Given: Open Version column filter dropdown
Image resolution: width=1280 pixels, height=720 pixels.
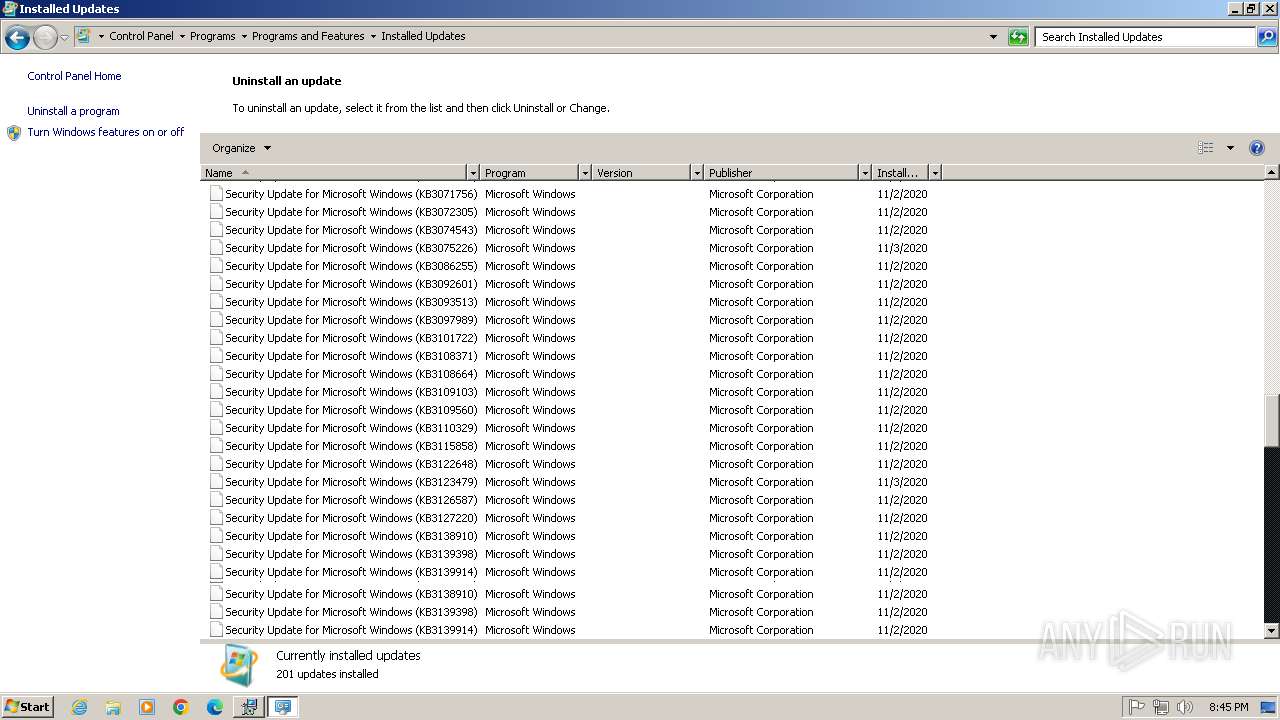Looking at the screenshot, I should point(697,173).
